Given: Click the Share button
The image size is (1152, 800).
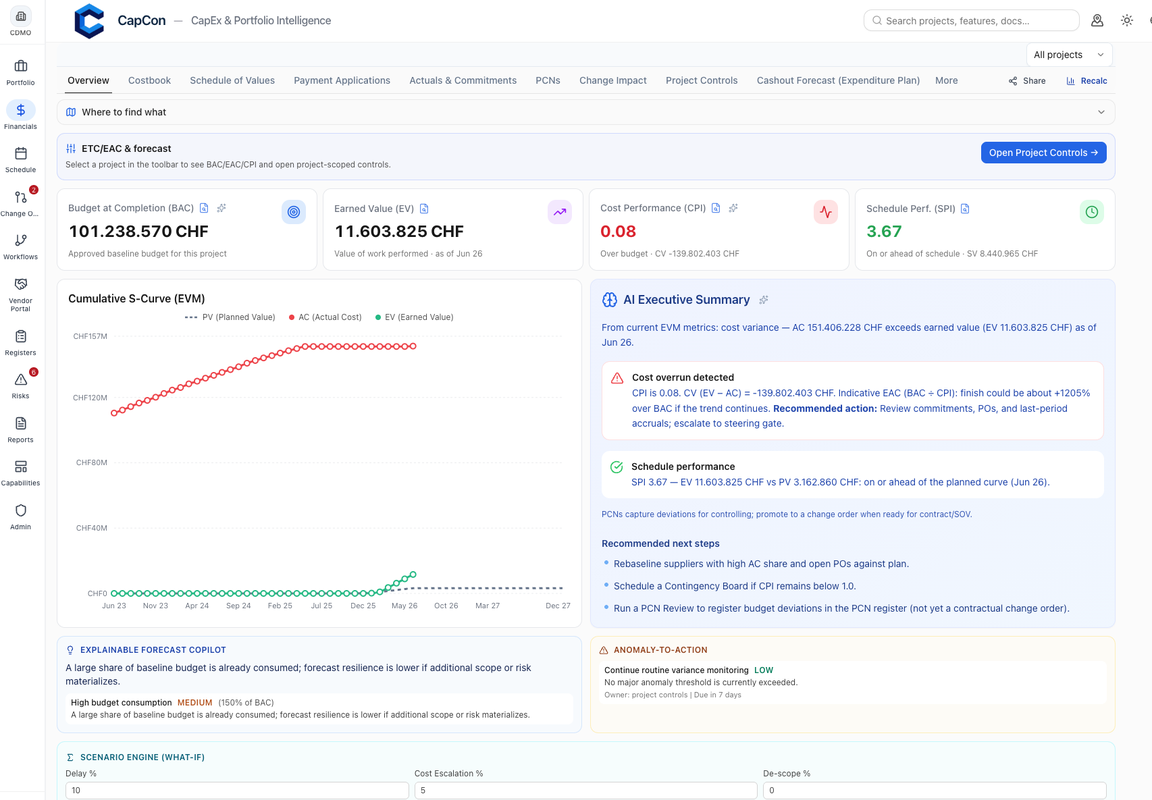Looking at the screenshot, I should pos(1026,81).
